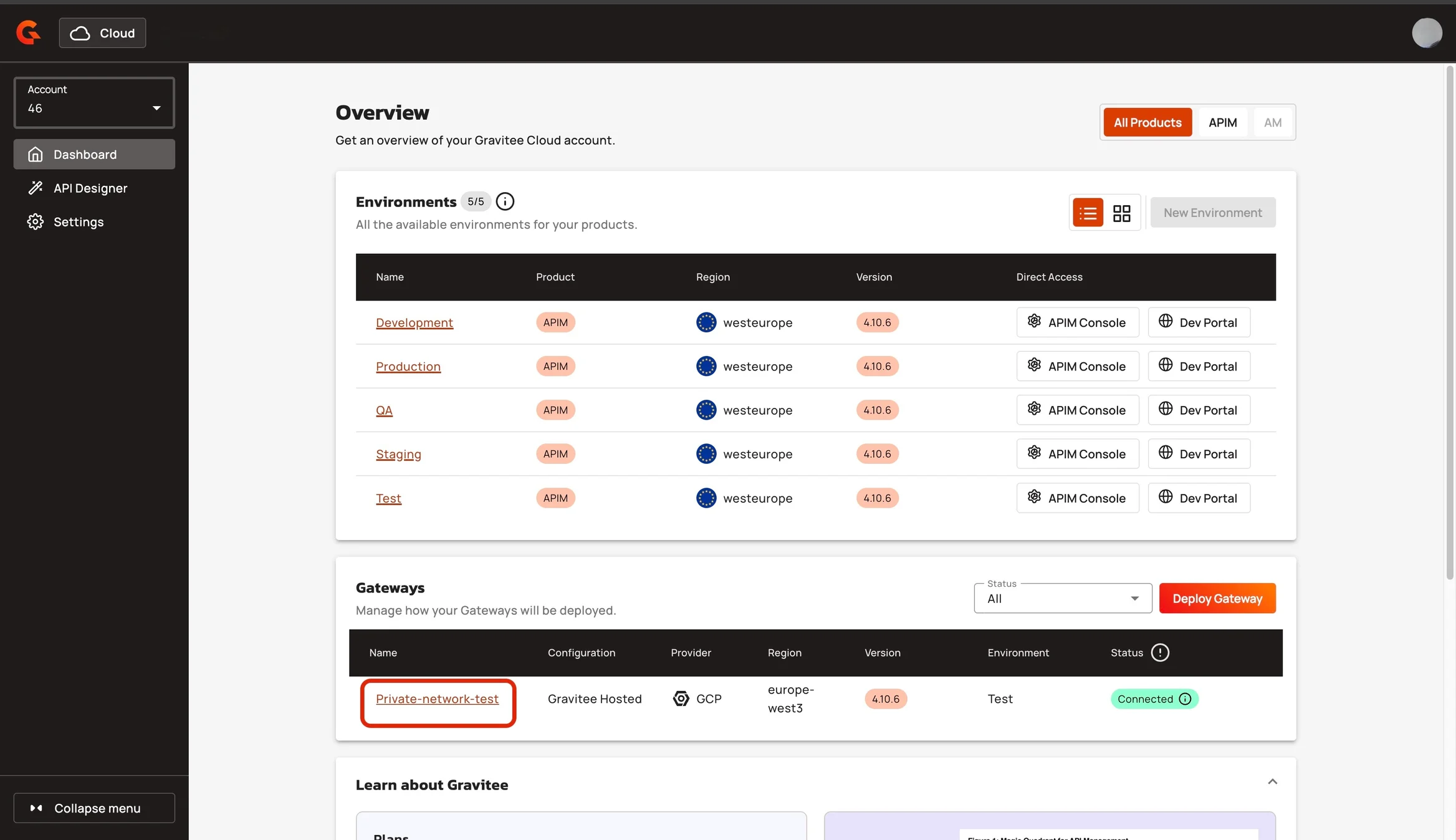Open the user avatar menu

point(1426,32)
